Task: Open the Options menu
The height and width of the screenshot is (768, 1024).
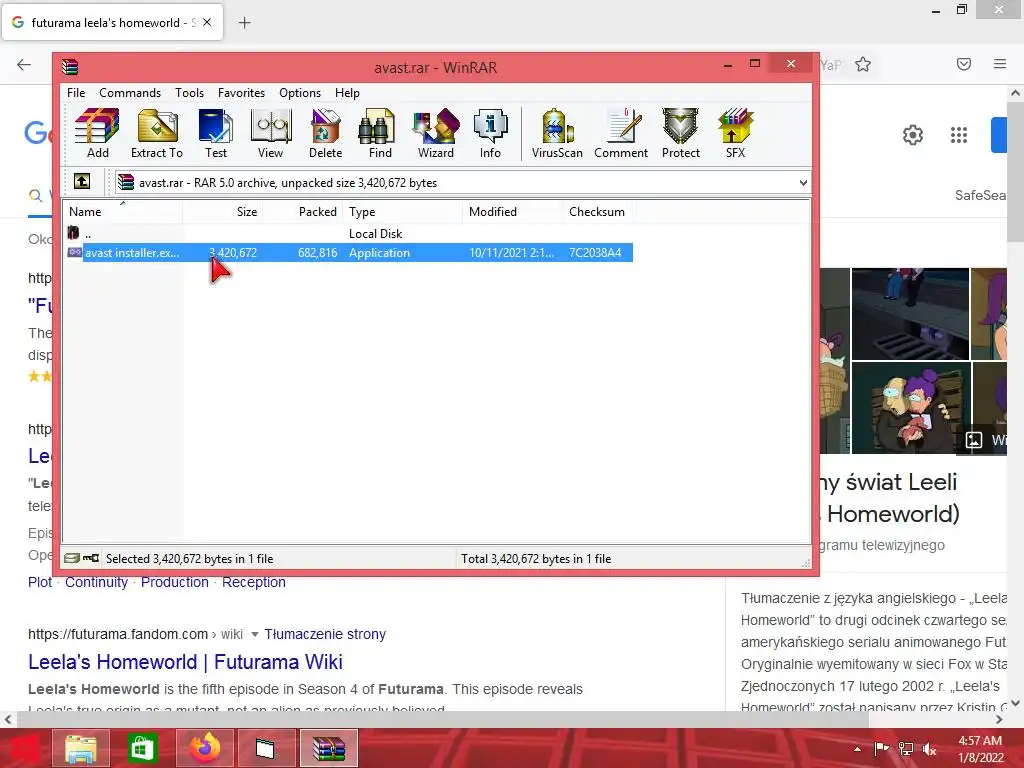Action: point(300,93)
